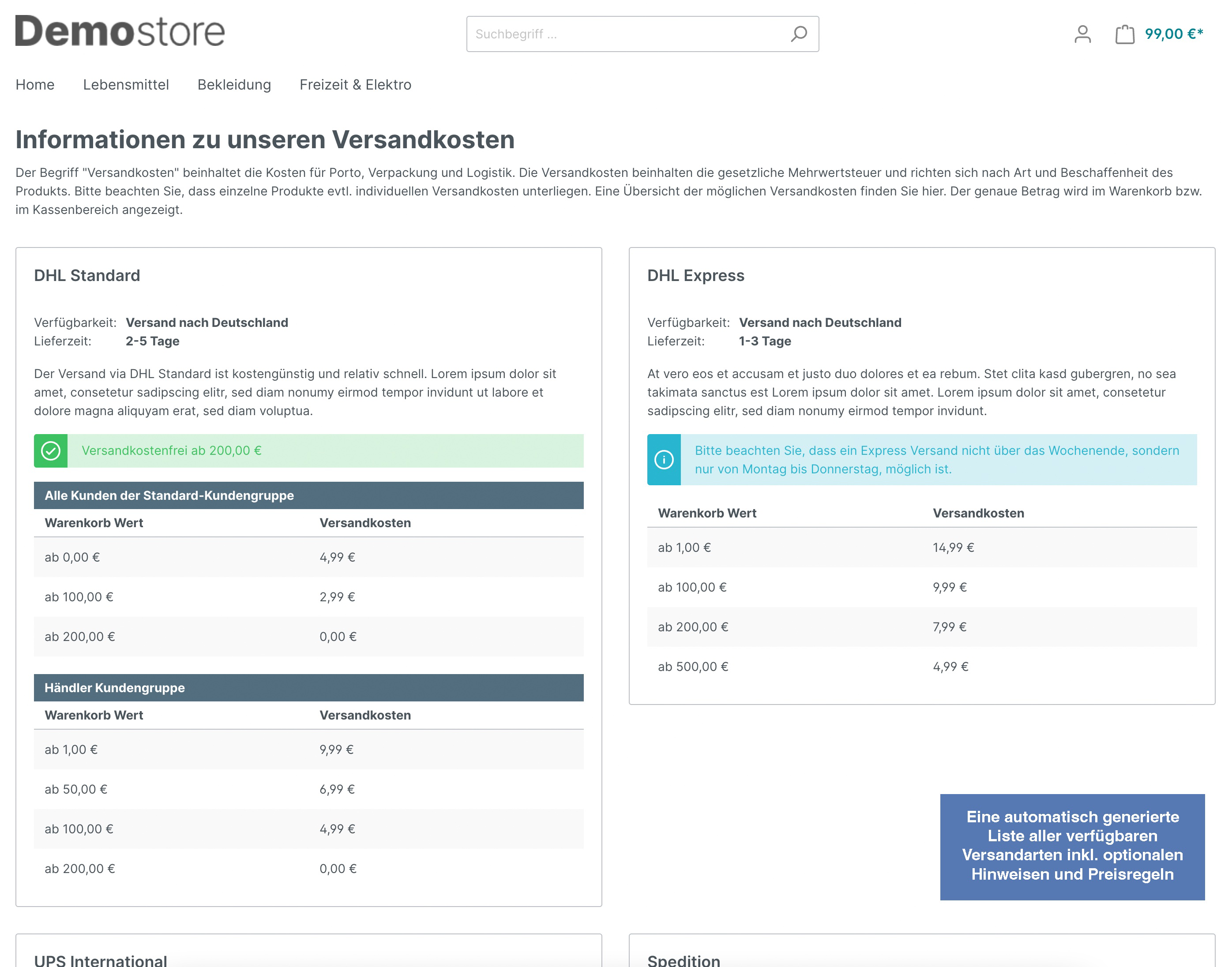Click the '6,99 €' shipping cost cell

coord(337,789)
